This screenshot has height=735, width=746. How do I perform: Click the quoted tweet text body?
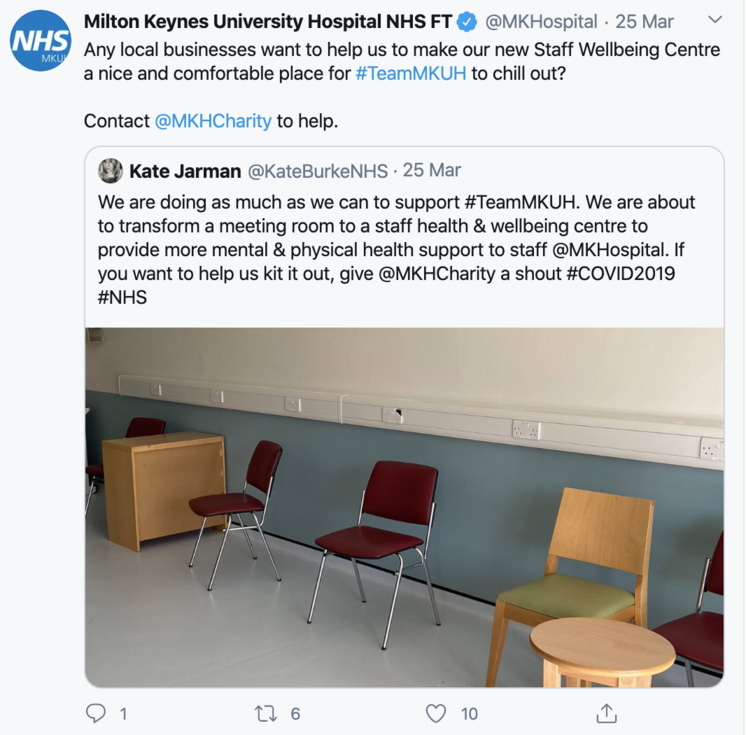coord(396,250)
